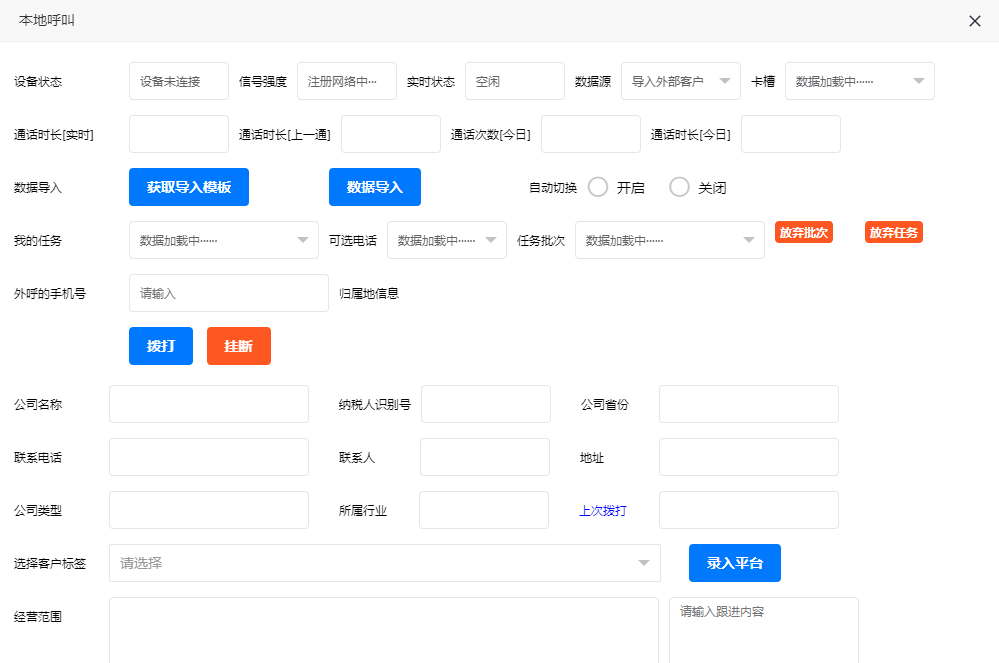Click the 通话时长[今日] field

pyautogui.click(x=791, y=134)
